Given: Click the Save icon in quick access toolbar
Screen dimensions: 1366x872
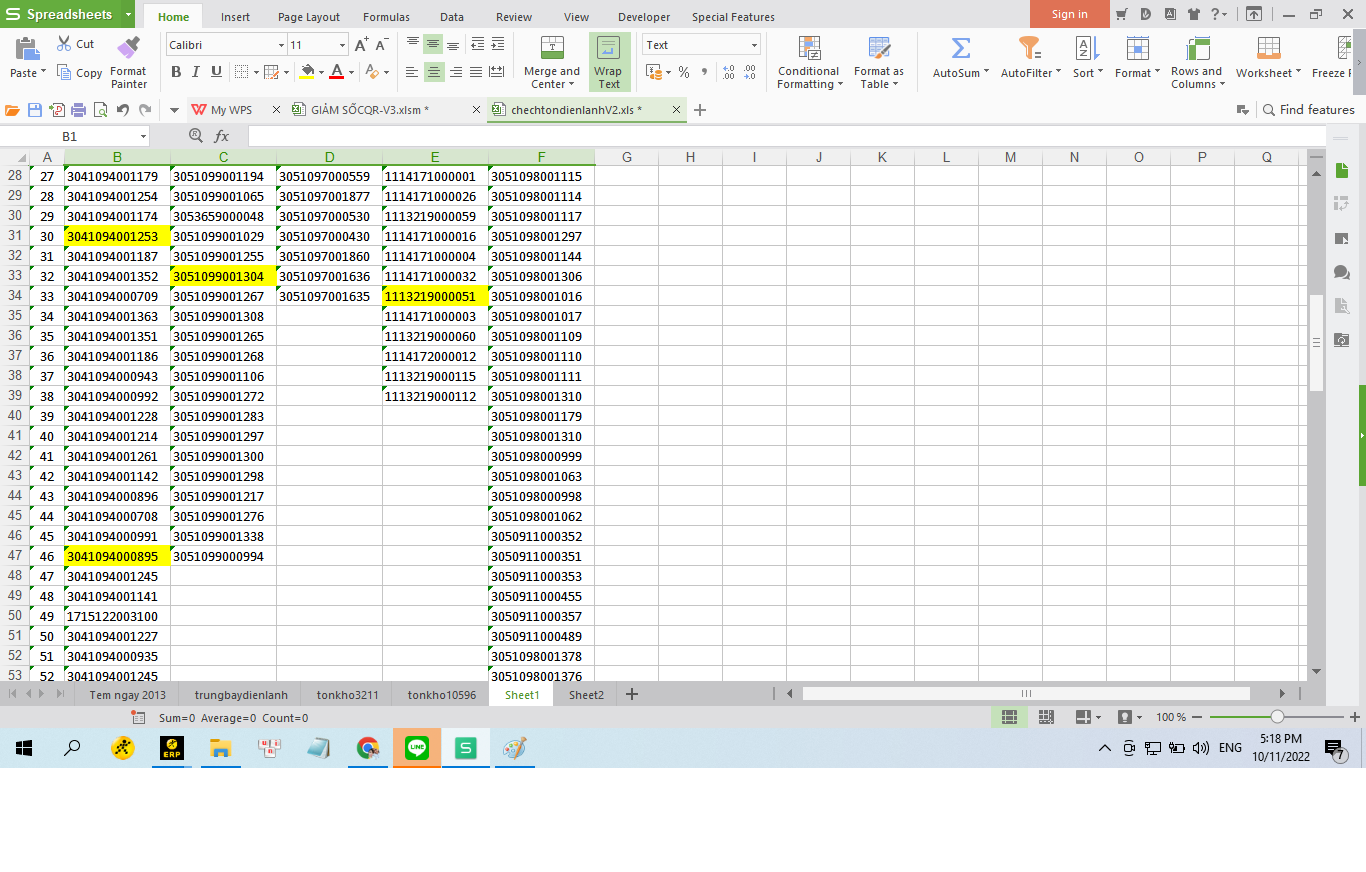Looking at the screenshot, I should pos(35,110).
